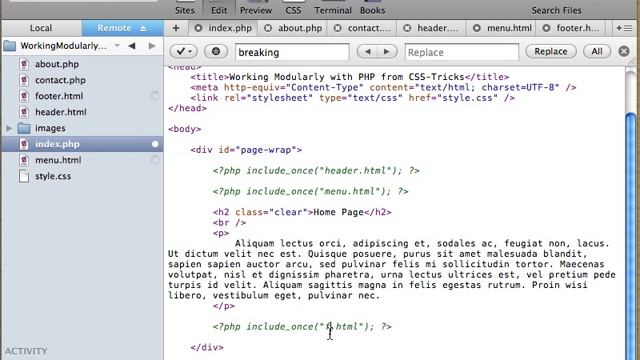Switch to the about.php document tab
Screen dimensions: 640x360
300,28
